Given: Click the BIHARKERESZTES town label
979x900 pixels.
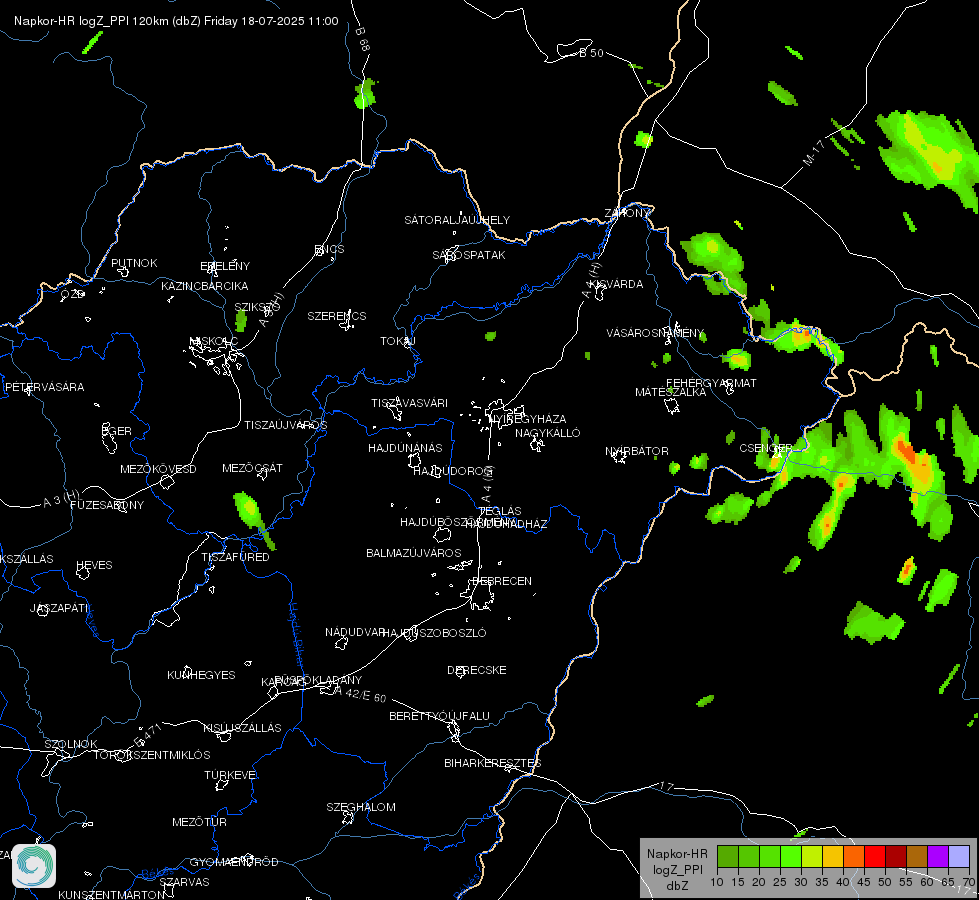Looking at the screenshot, I should tap(493, 763).
